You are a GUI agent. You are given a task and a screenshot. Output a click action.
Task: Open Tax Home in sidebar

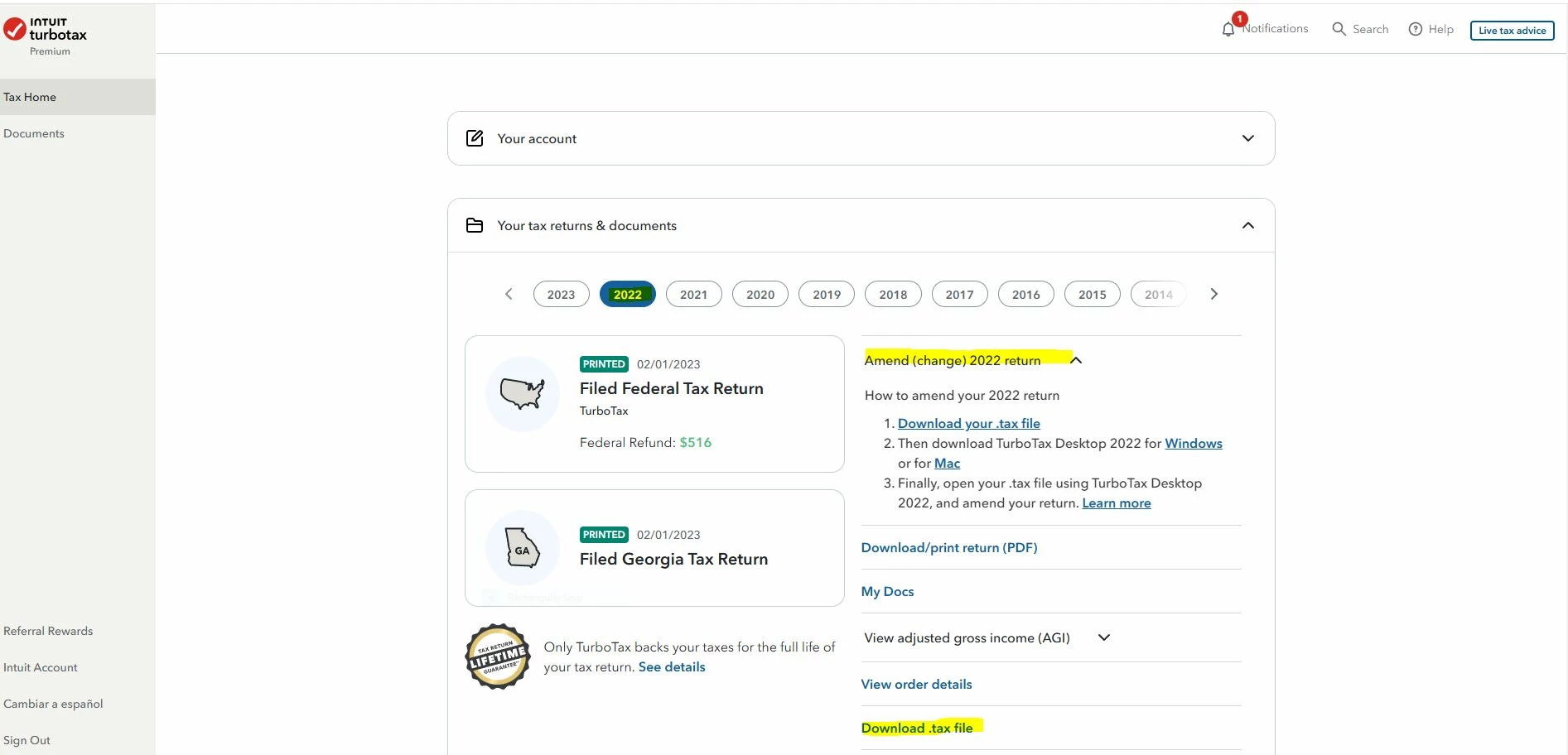click(77, 97)
